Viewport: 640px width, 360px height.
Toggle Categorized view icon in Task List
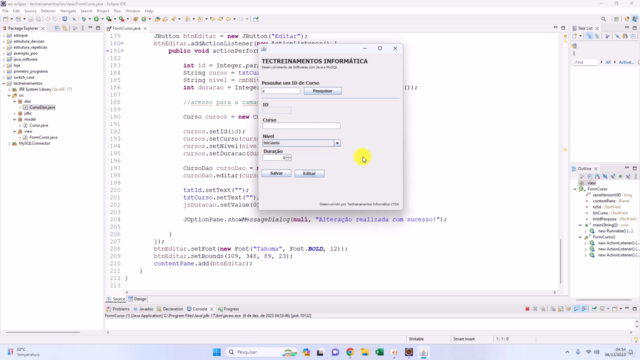click(x=589, y=36)
